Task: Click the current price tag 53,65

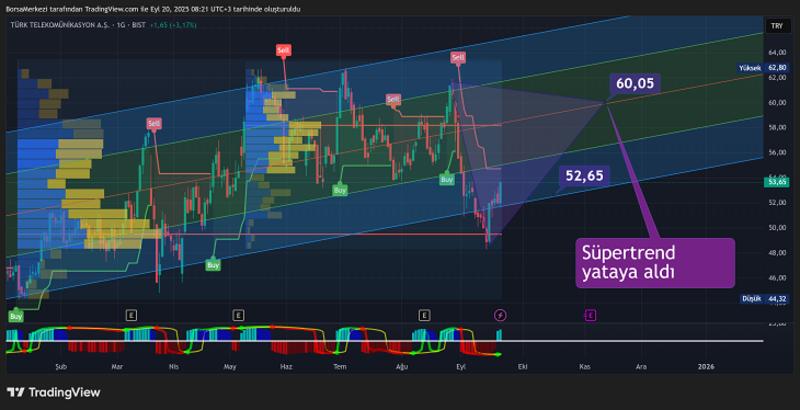Action: [777, 182]
